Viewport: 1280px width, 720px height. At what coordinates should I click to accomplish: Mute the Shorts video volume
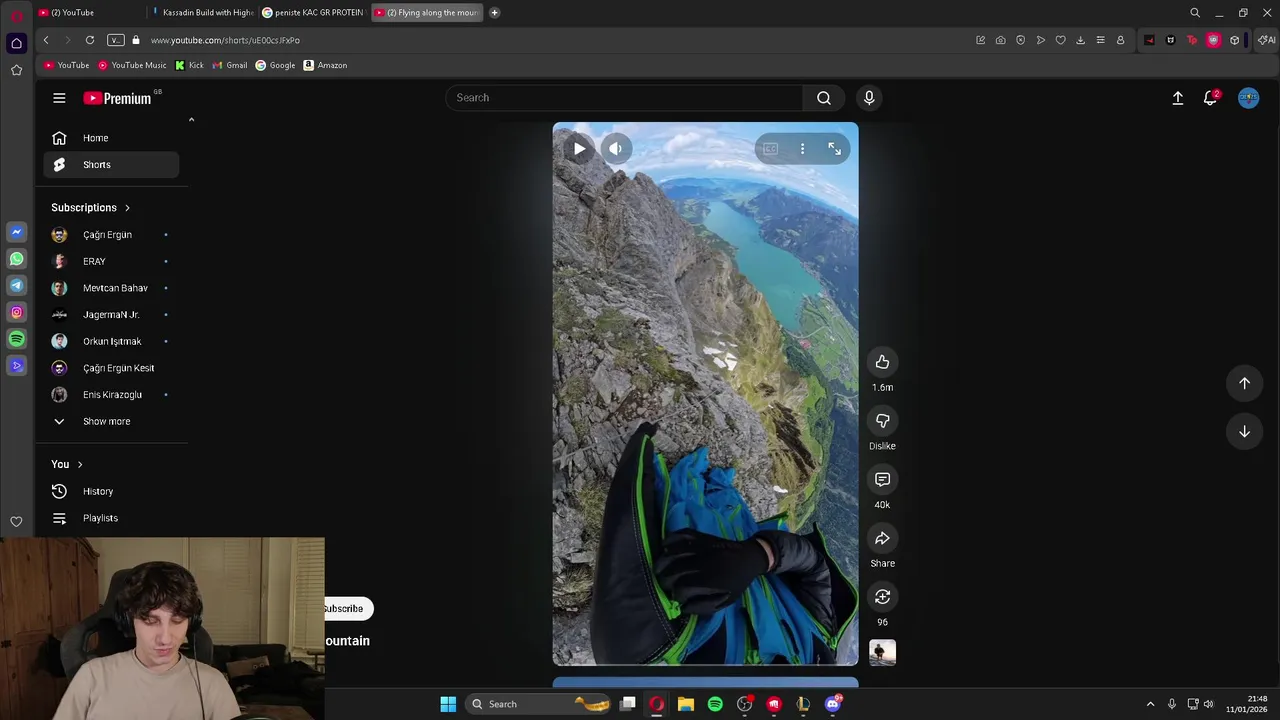pos(615,149)
